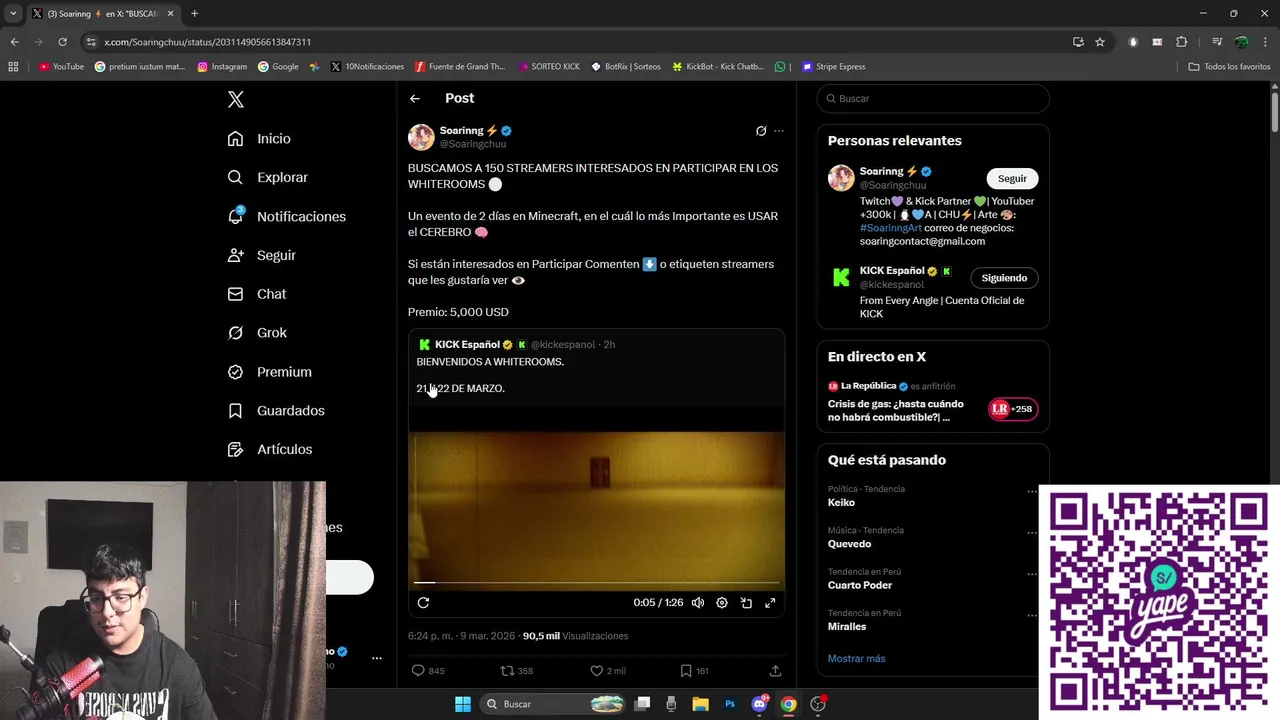Open the Todos los favoritos folder
This screenshot has width=1280, height=720.
[1229, 67]
